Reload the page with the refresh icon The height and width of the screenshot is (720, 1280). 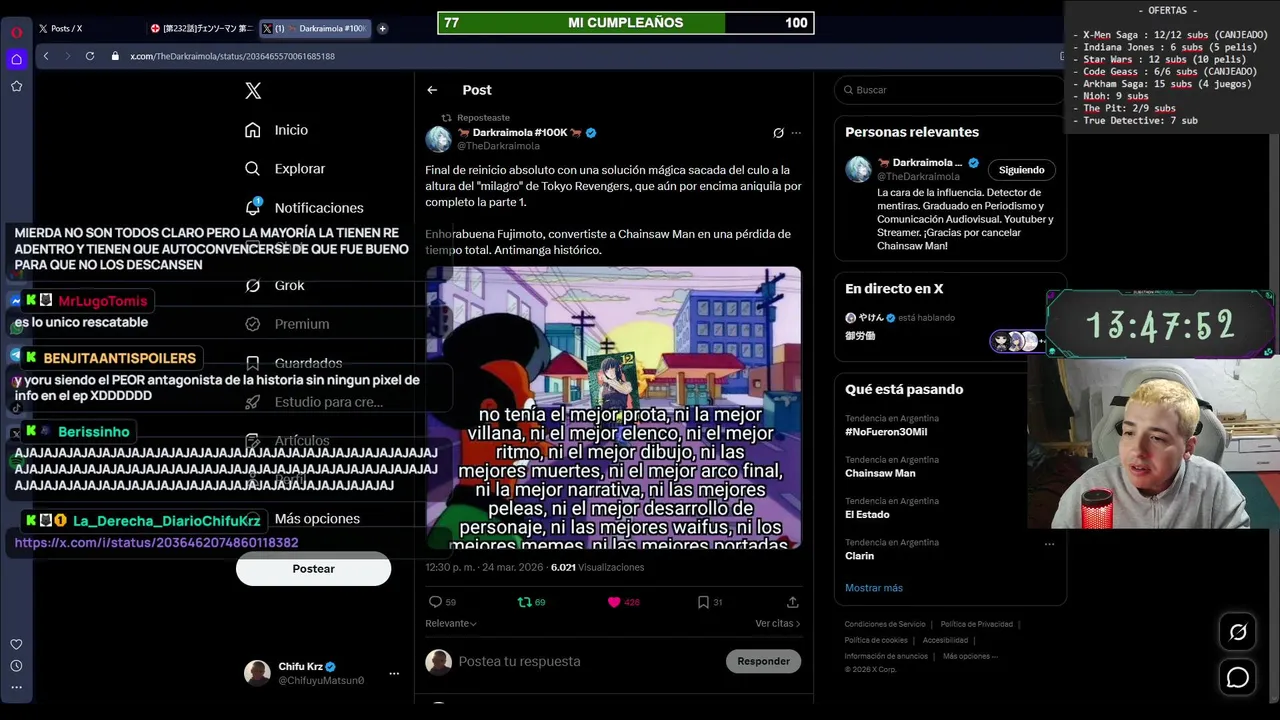coord(89,56)
